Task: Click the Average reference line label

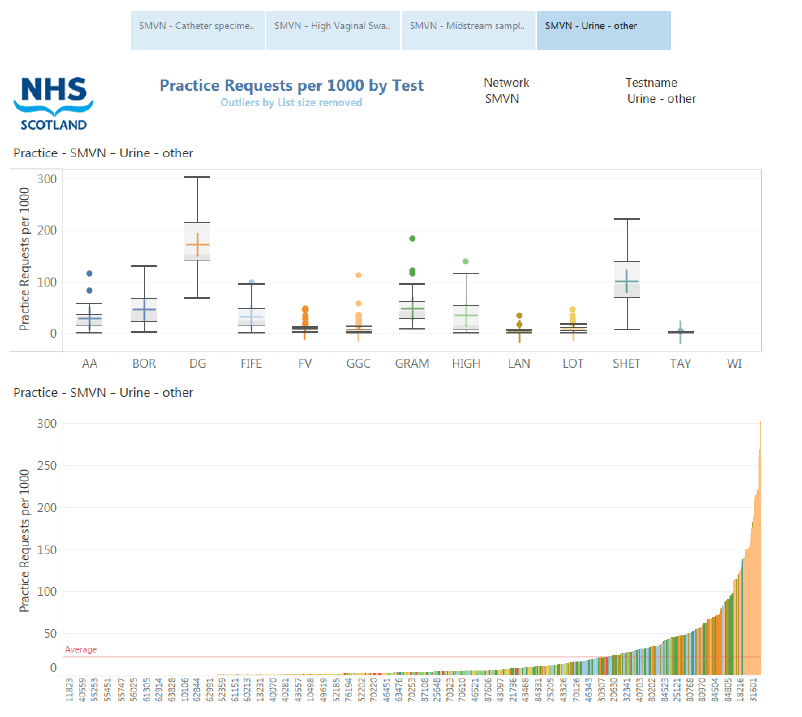Action: 81,649
